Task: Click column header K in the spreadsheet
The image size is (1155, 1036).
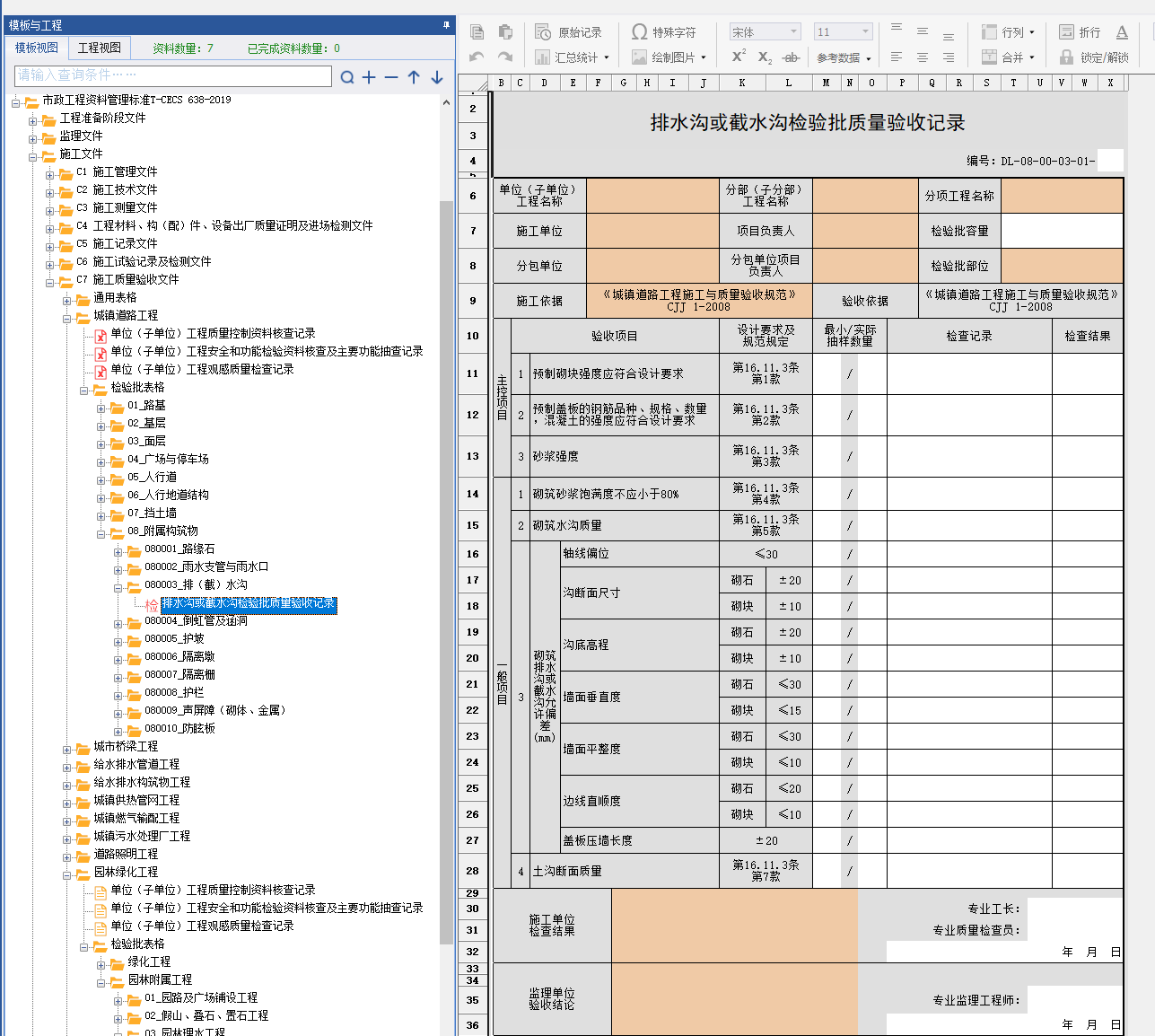Action: (x=742, y=83)
